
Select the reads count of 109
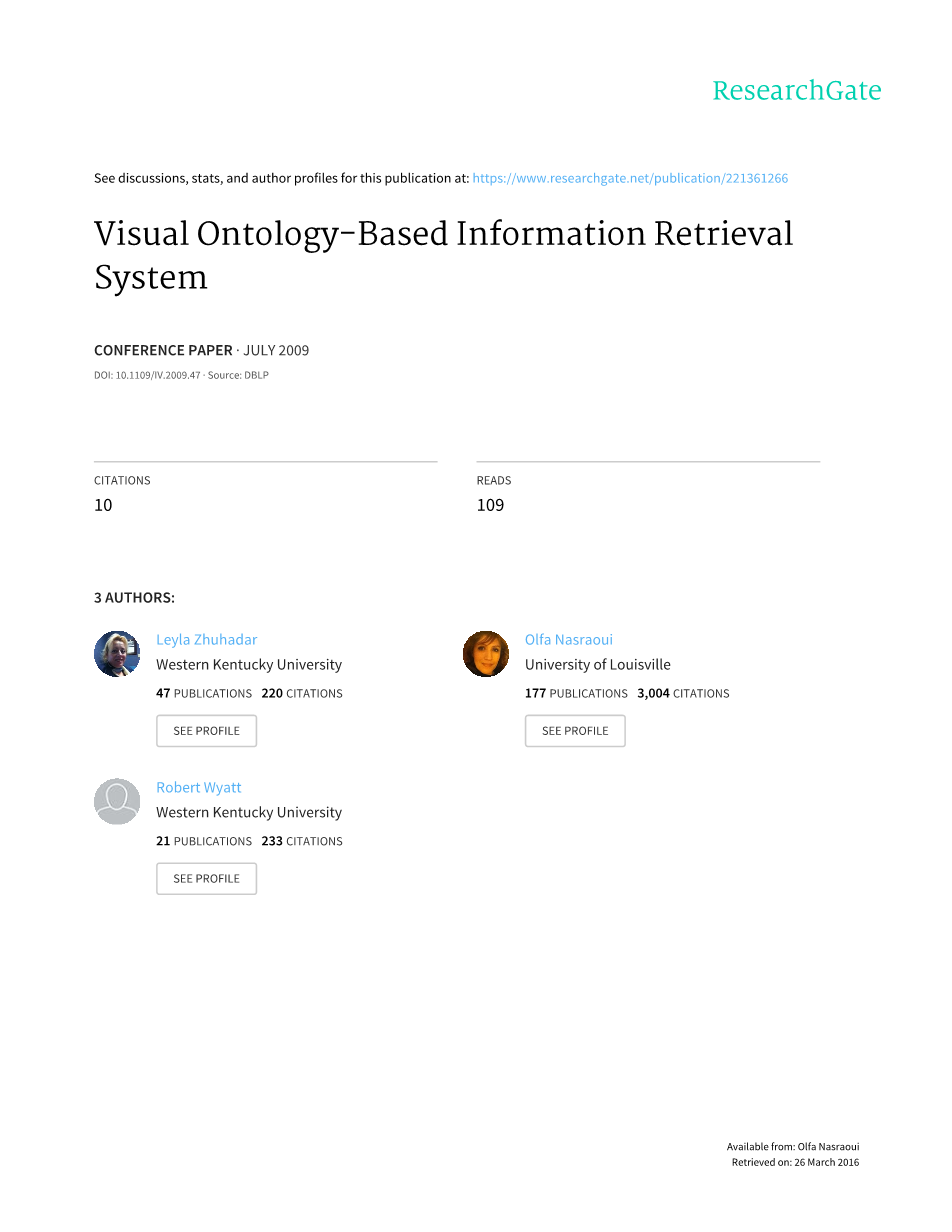490,505
